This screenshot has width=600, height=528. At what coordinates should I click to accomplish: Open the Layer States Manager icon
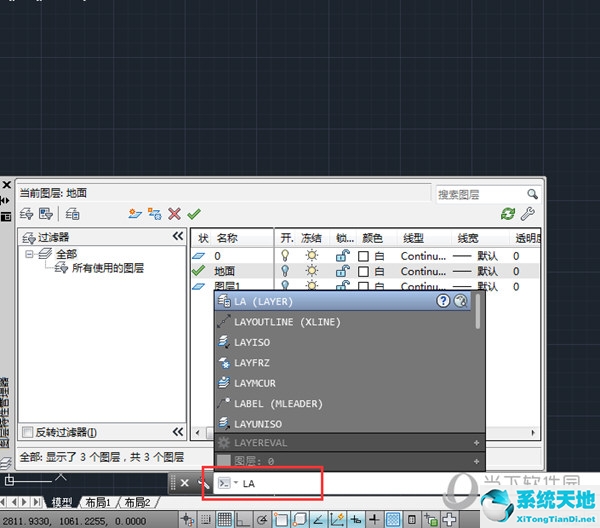[x=72, y=213]
